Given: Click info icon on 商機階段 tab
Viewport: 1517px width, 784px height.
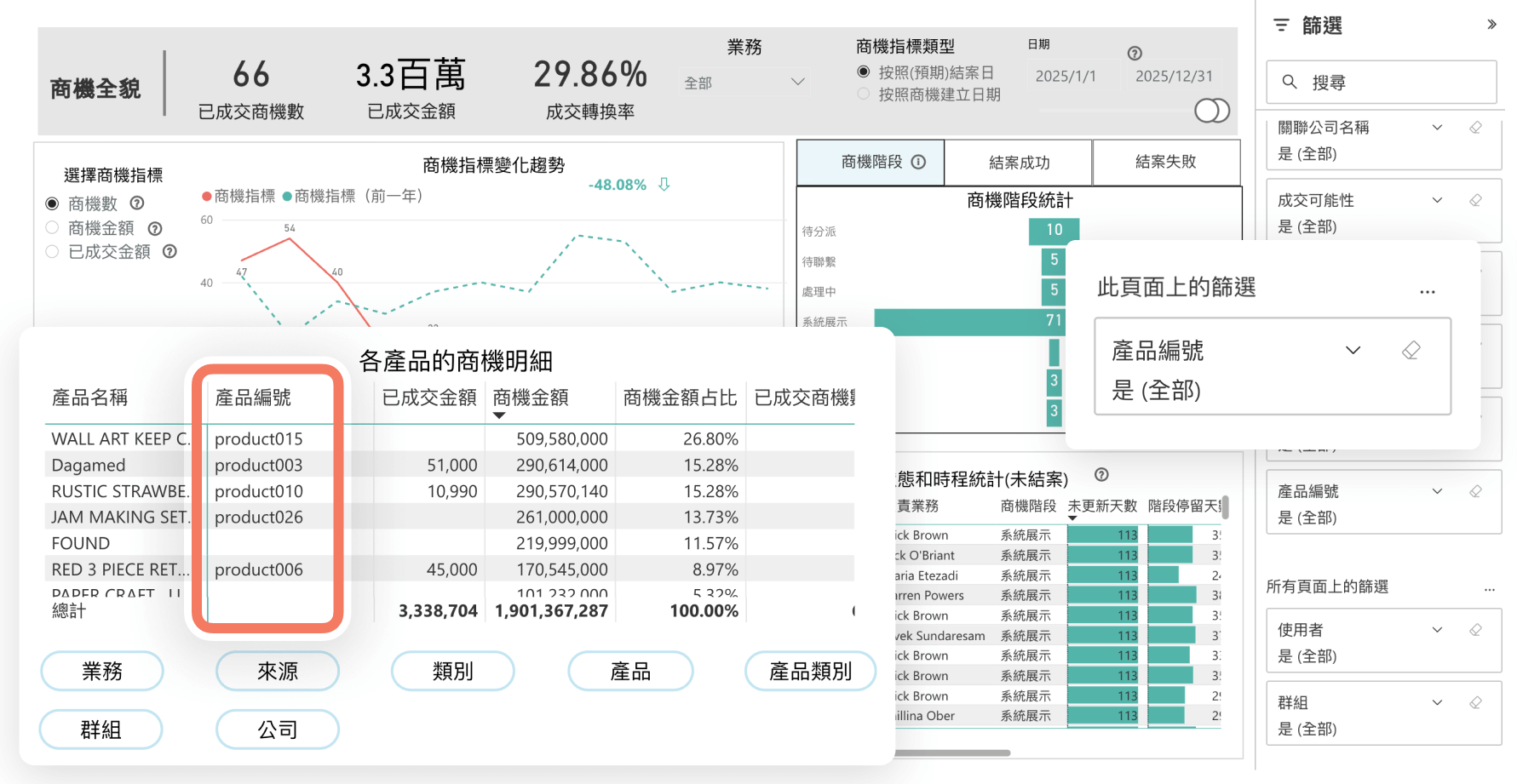Looking at the screenshot, I should coord(918,162).
